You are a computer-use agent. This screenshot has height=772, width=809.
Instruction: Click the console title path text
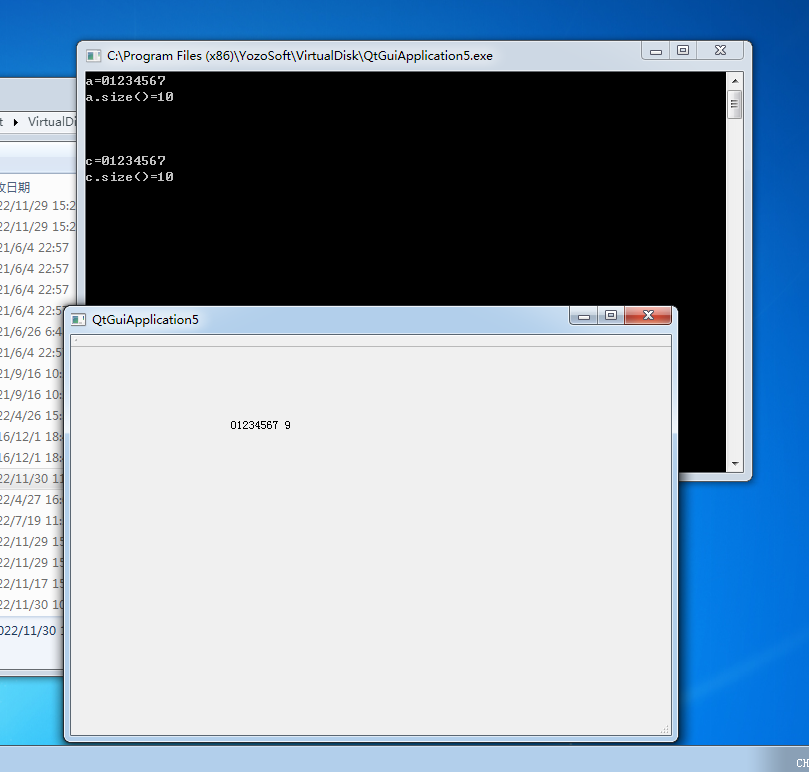click(300, 56)
